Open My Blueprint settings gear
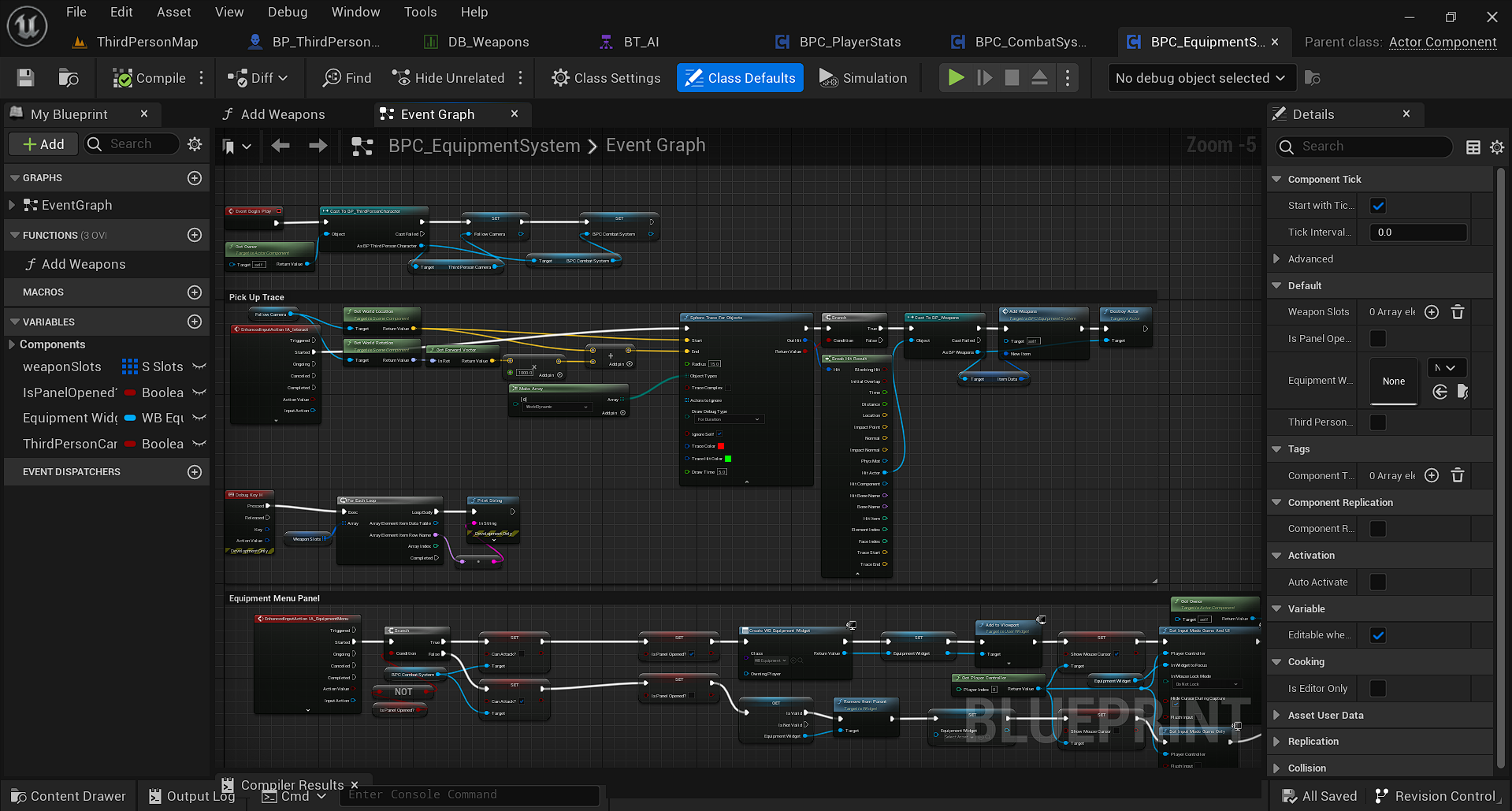 [x=195, y=144]
